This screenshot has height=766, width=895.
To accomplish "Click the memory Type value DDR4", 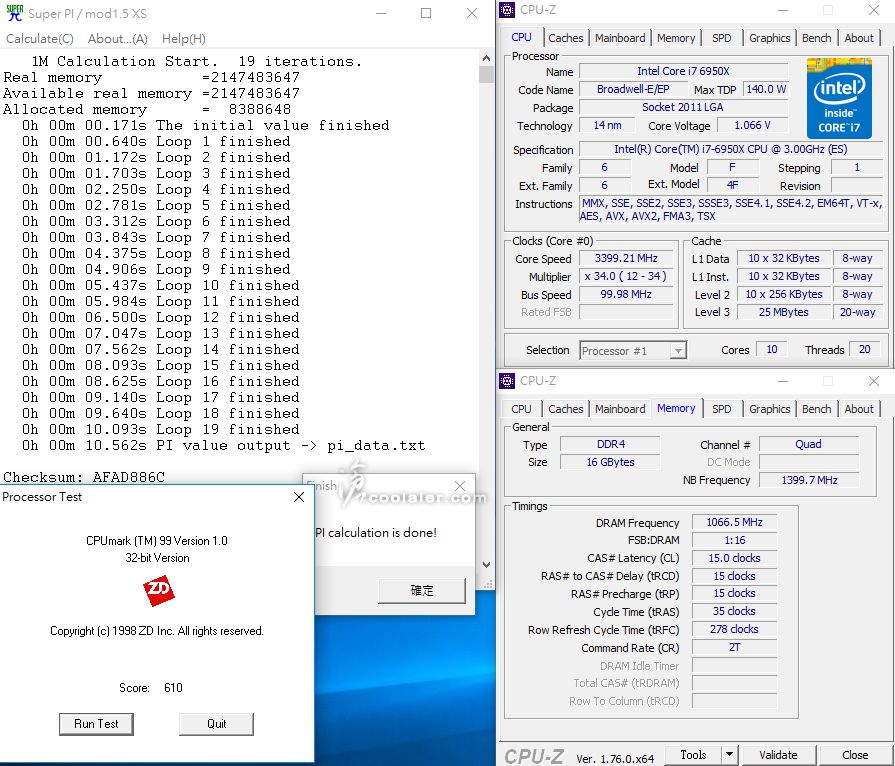I will click(x=610, y=444).
